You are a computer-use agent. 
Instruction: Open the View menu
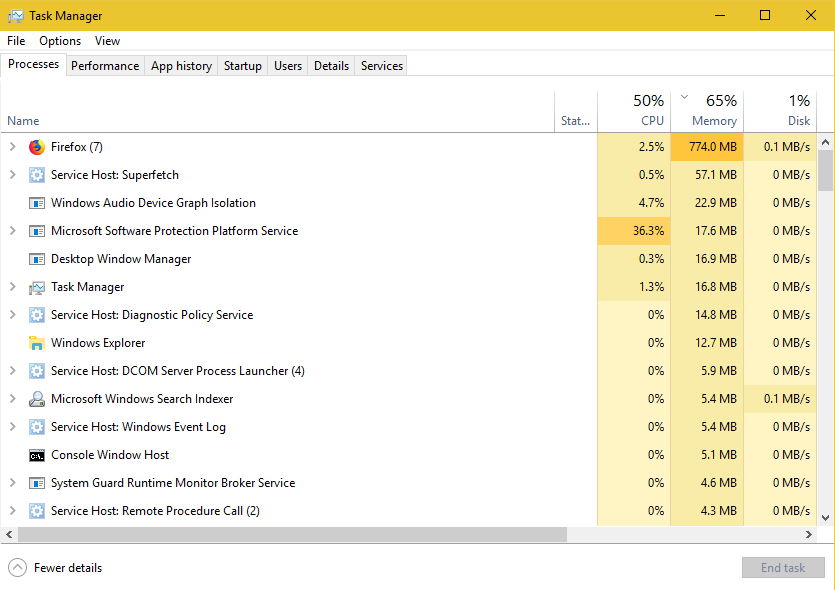pyautogui.click(x=108, y=41)
